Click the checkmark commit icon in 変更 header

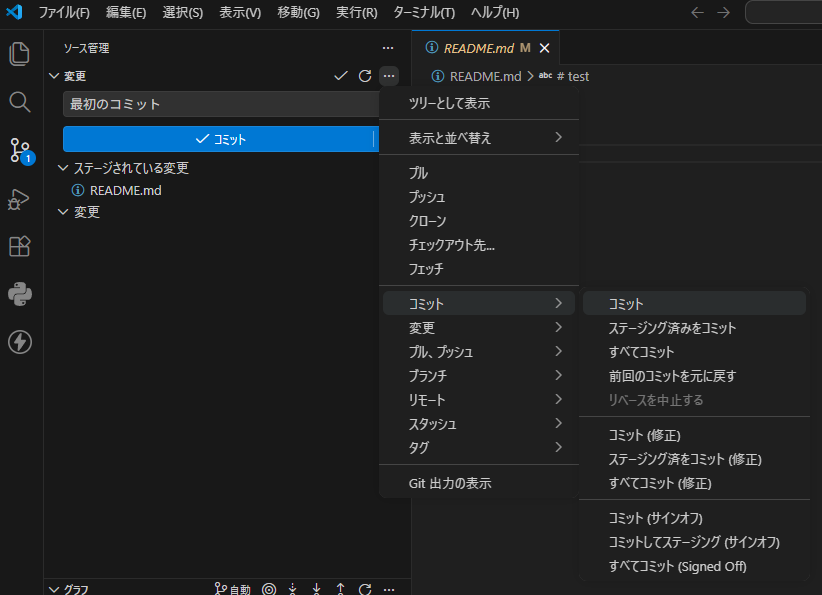click(x=341, y=76)
